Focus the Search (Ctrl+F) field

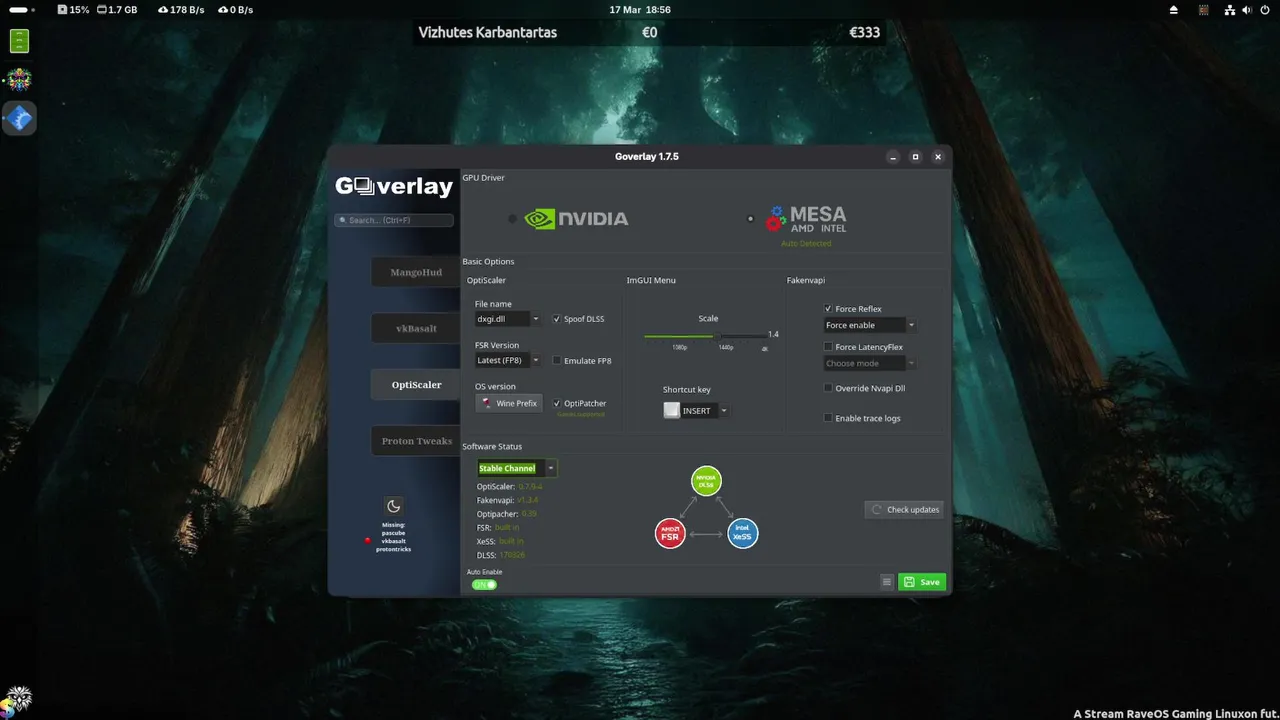tap(394, 220)
